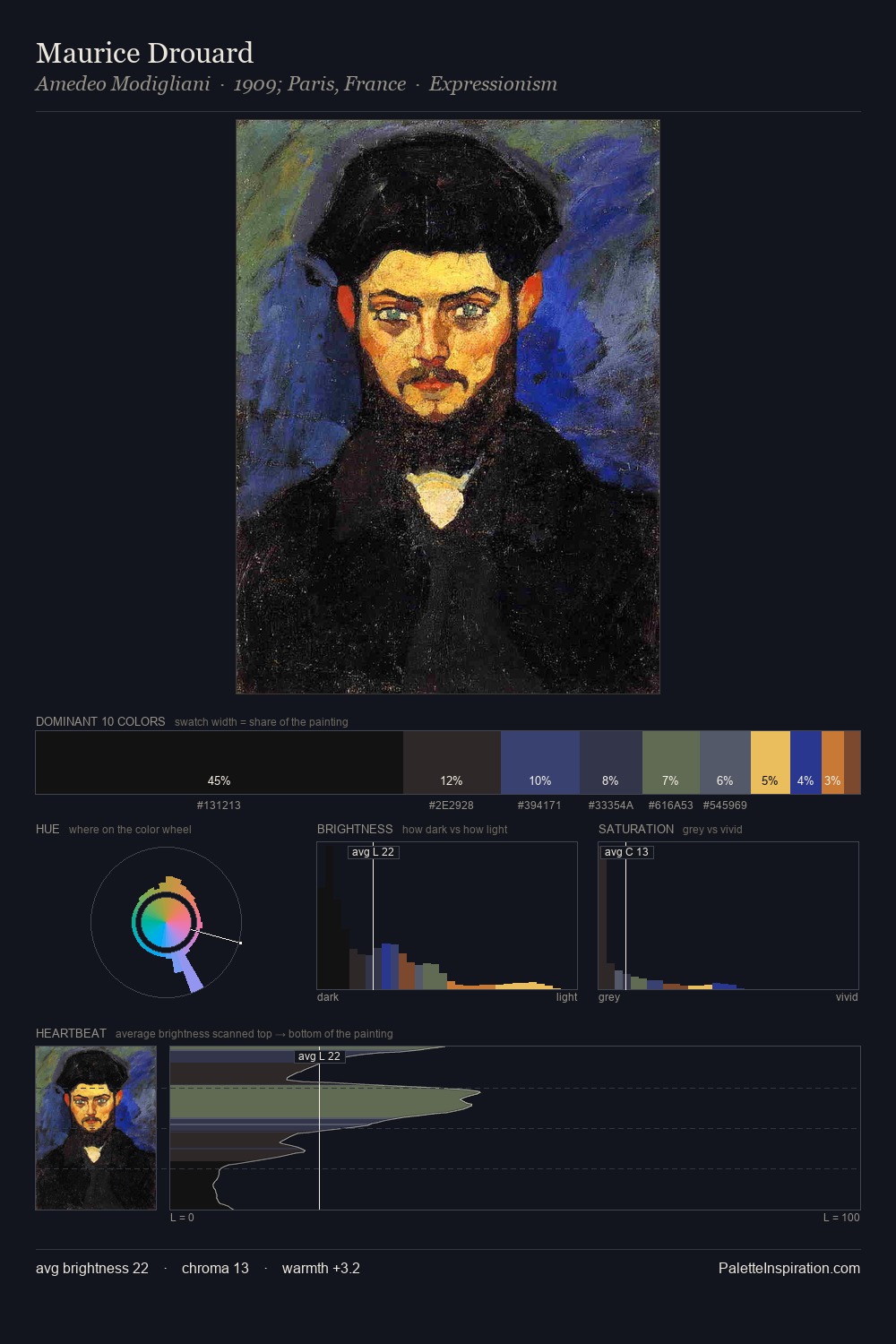
Task: Click the artist name 'Amedeo Modigliani'
Action: pos(123,84)
